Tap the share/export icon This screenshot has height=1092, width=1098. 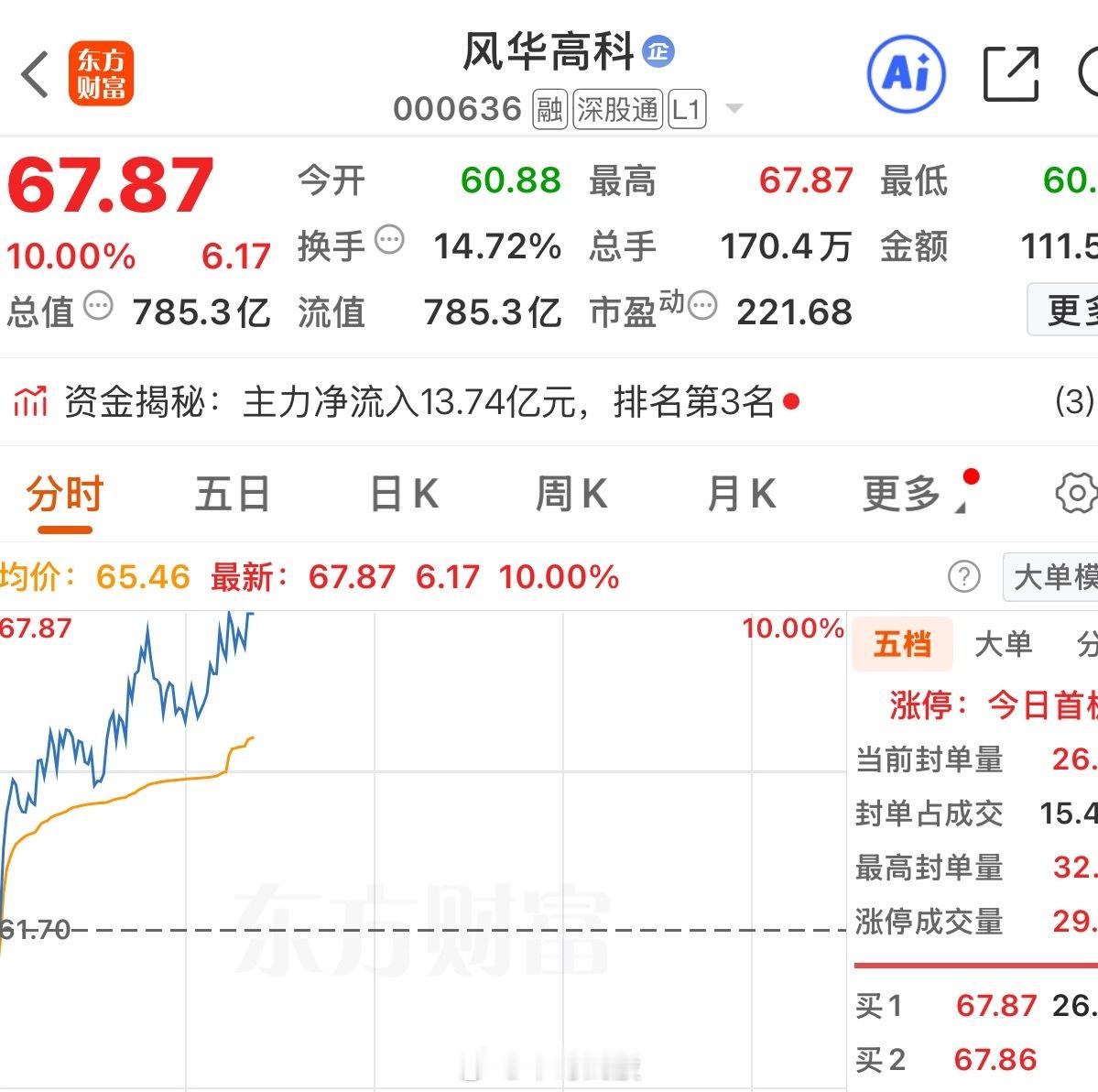[1010, 73]
